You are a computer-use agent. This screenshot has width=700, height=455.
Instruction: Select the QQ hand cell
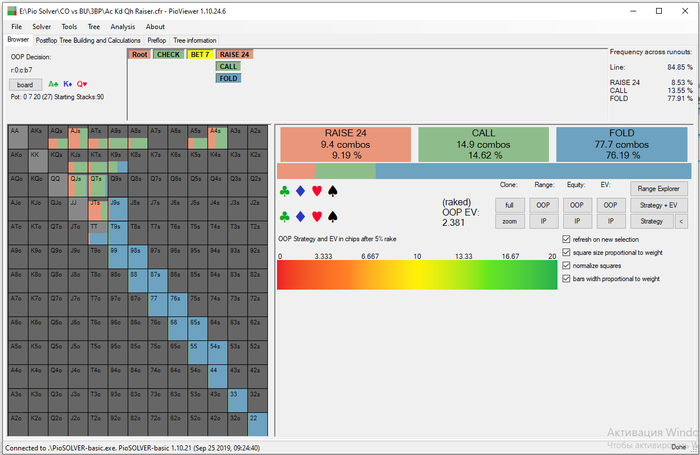(58, 185)
